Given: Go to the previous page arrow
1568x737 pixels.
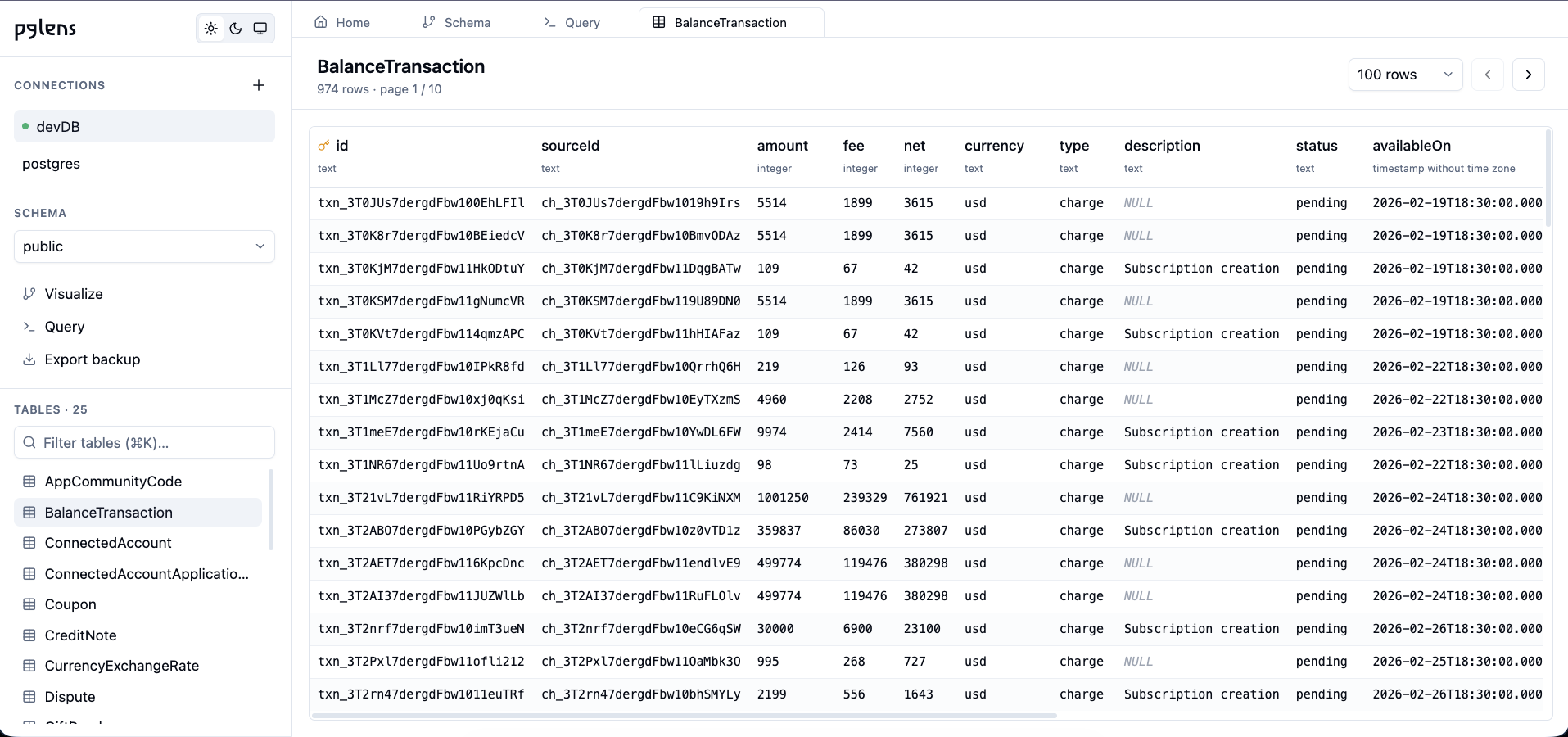Looking at the screenshot, I should pos(1488,75).
